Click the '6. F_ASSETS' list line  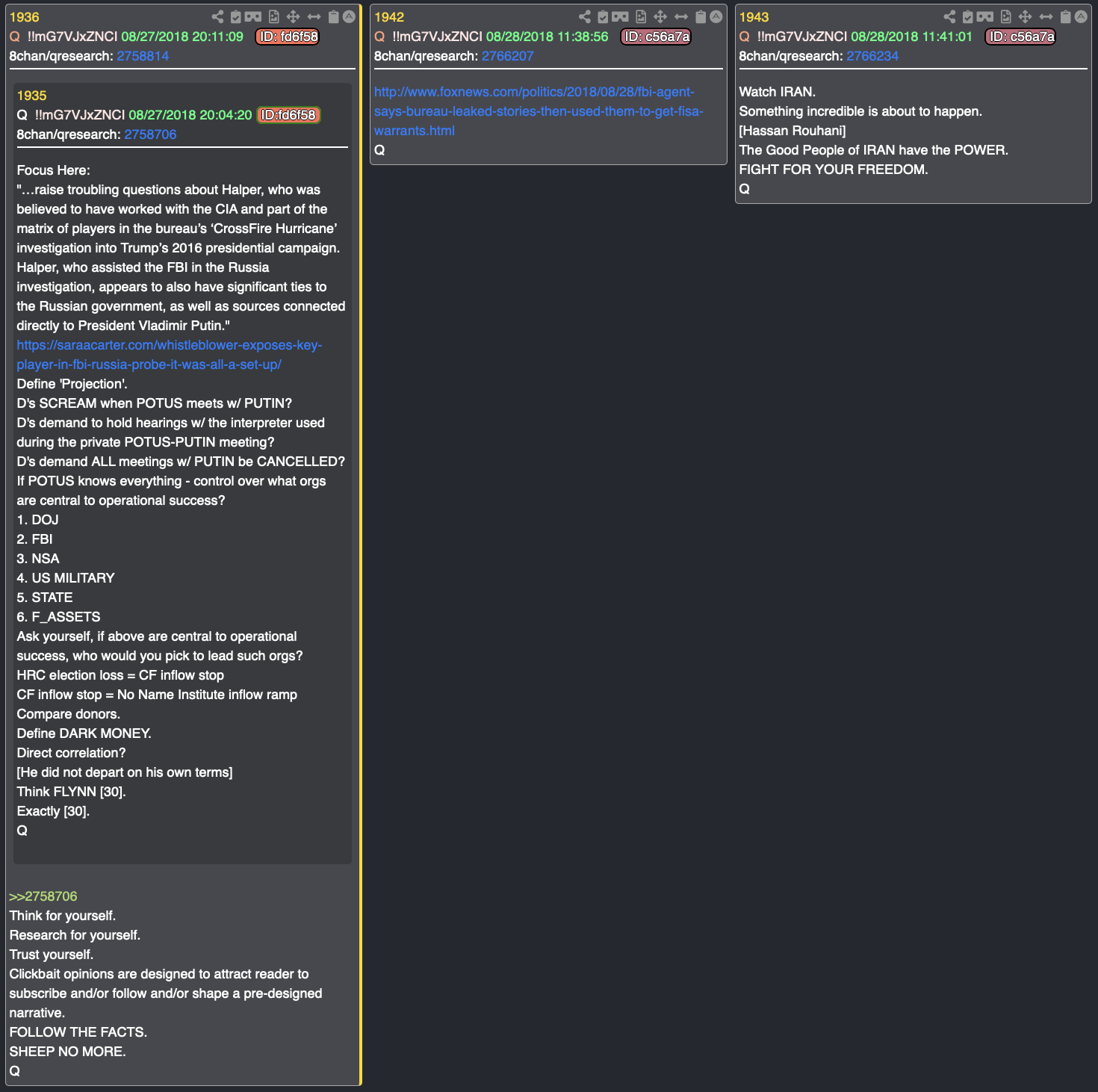point(58,617)
